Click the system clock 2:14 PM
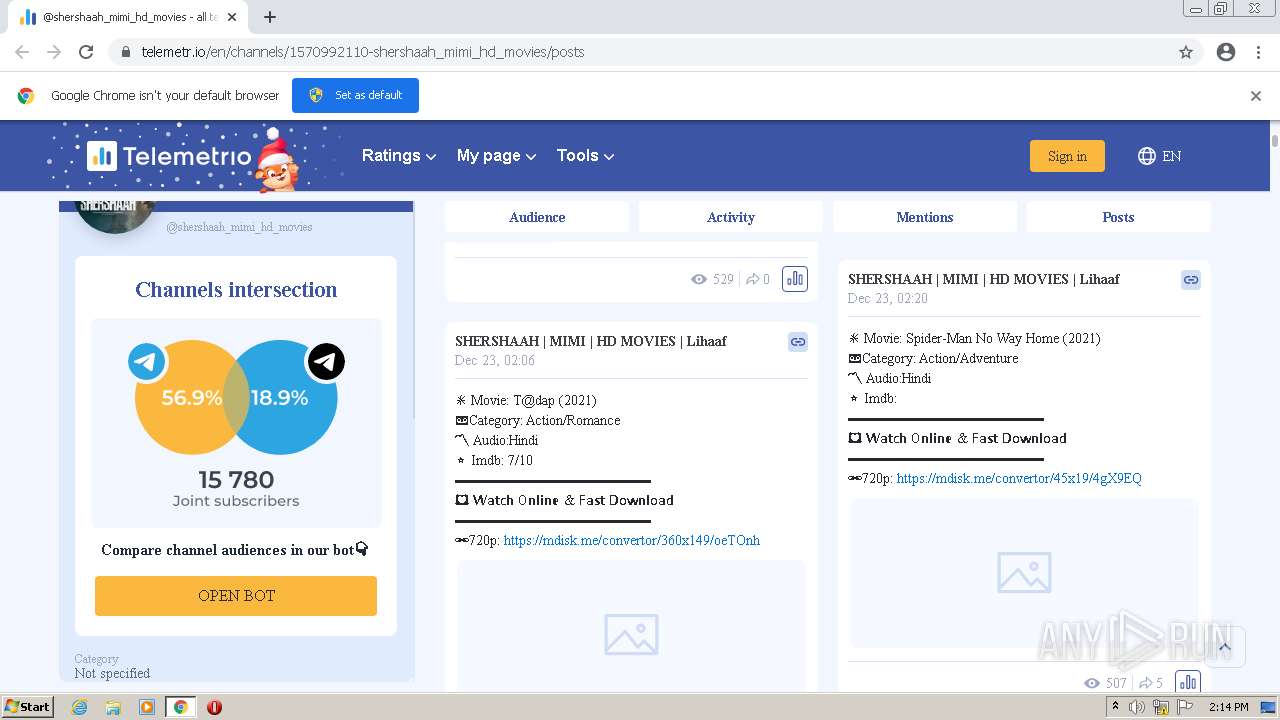This screenshot has height=720, width=1280. [1228, 707]
